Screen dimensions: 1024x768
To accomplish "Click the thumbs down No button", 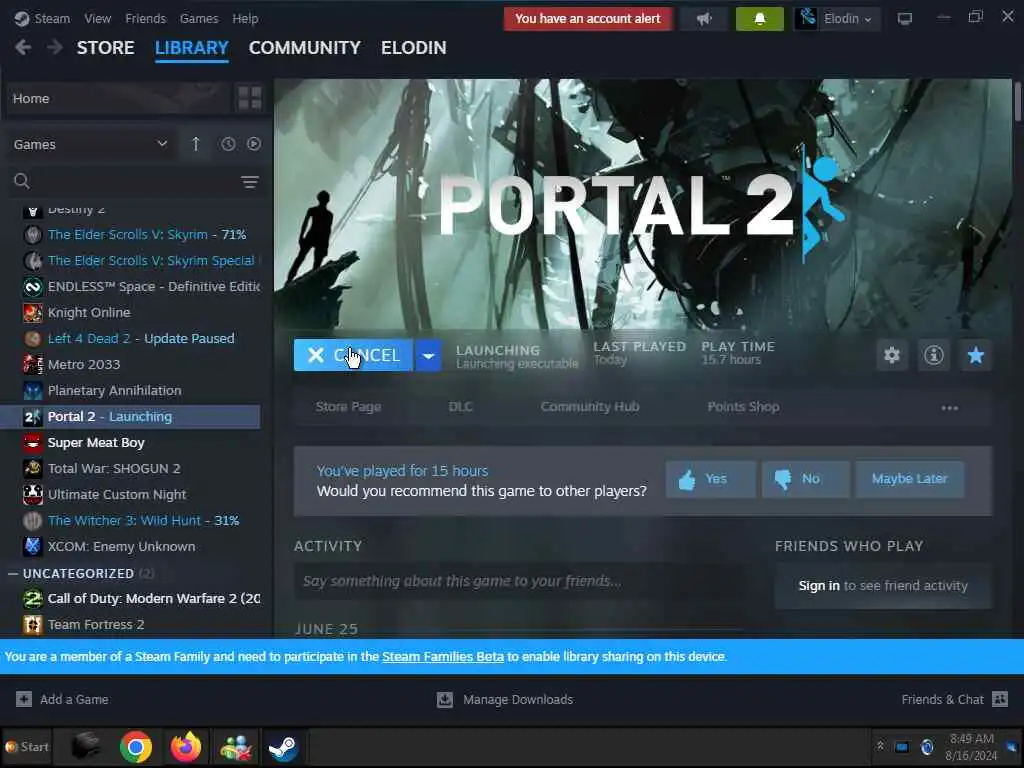I will pyautogui.click(x=805, y=479).
